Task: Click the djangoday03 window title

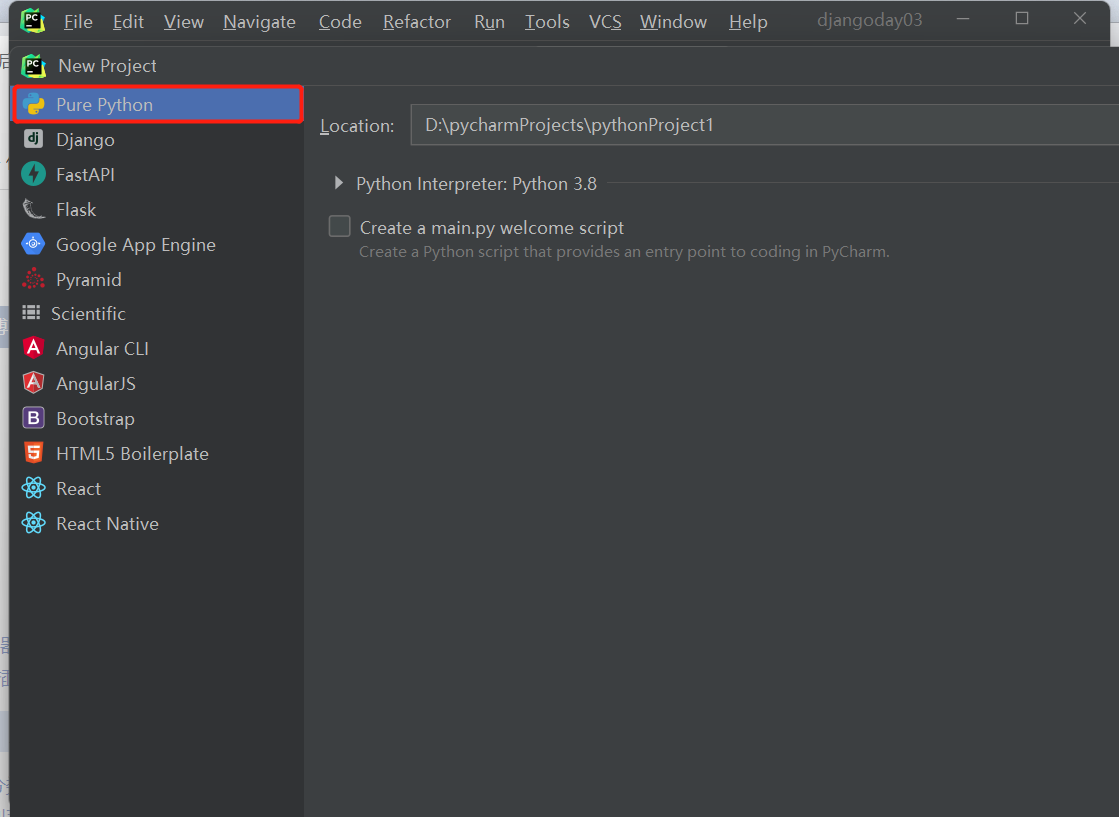Action: coord(869,20)
